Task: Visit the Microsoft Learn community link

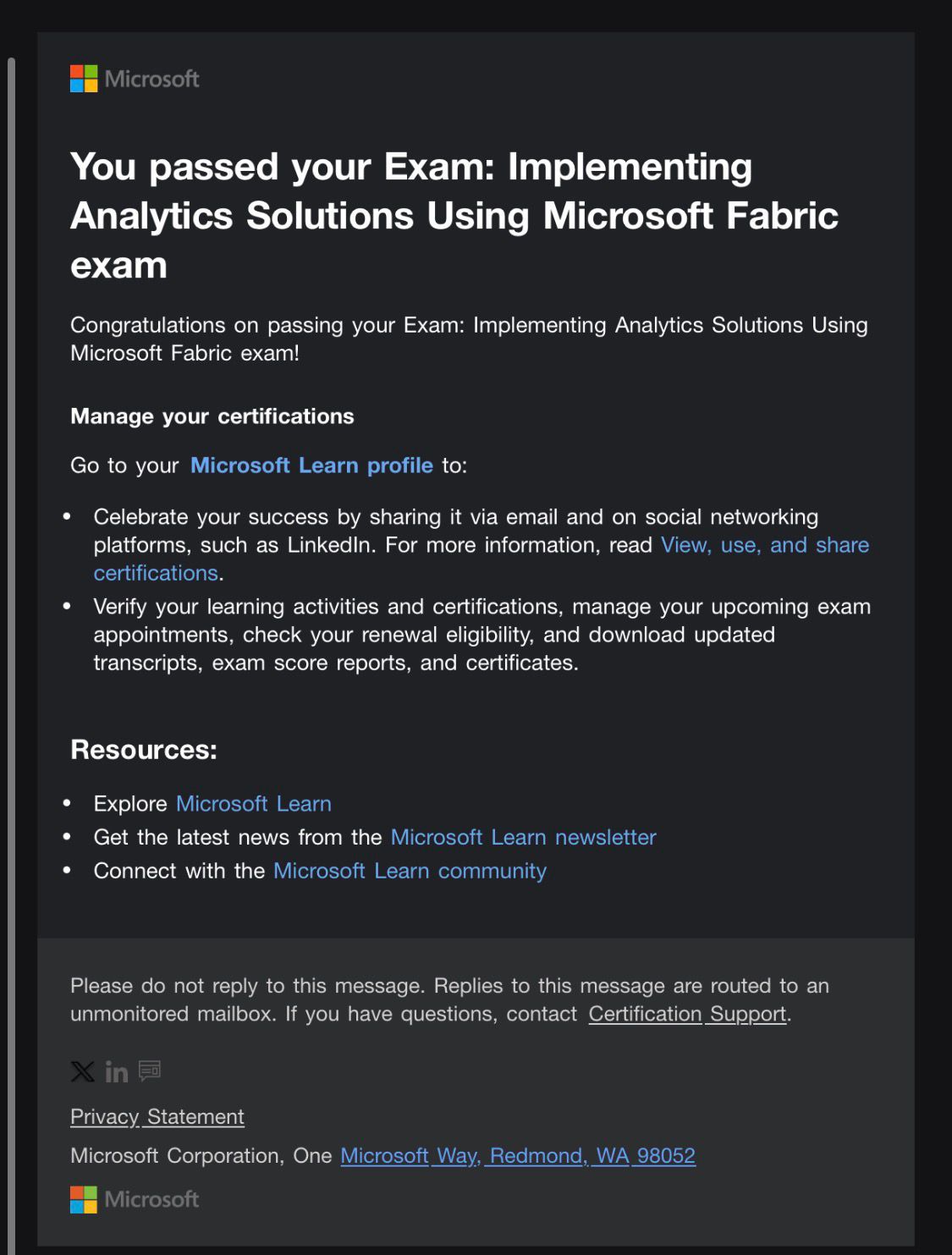Action: click(x=410, y=871)
